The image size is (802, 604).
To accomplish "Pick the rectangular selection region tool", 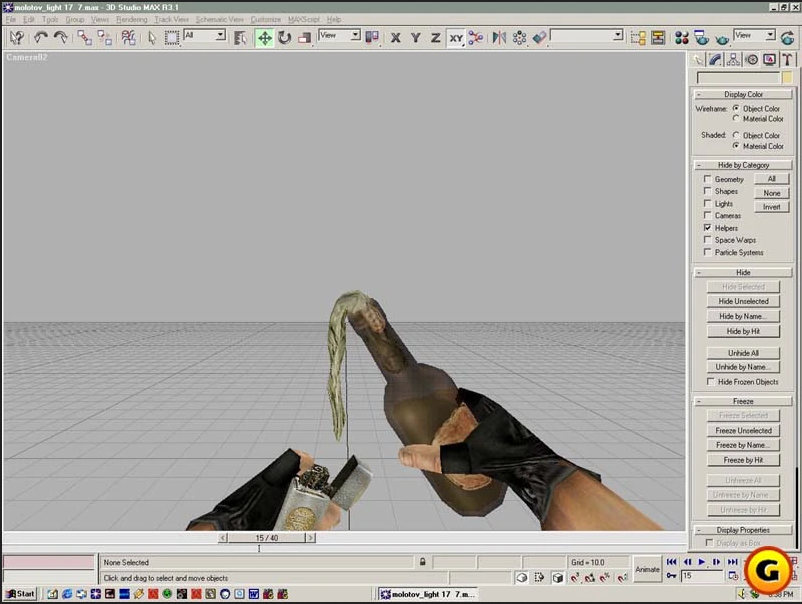I will coord(172,37).
